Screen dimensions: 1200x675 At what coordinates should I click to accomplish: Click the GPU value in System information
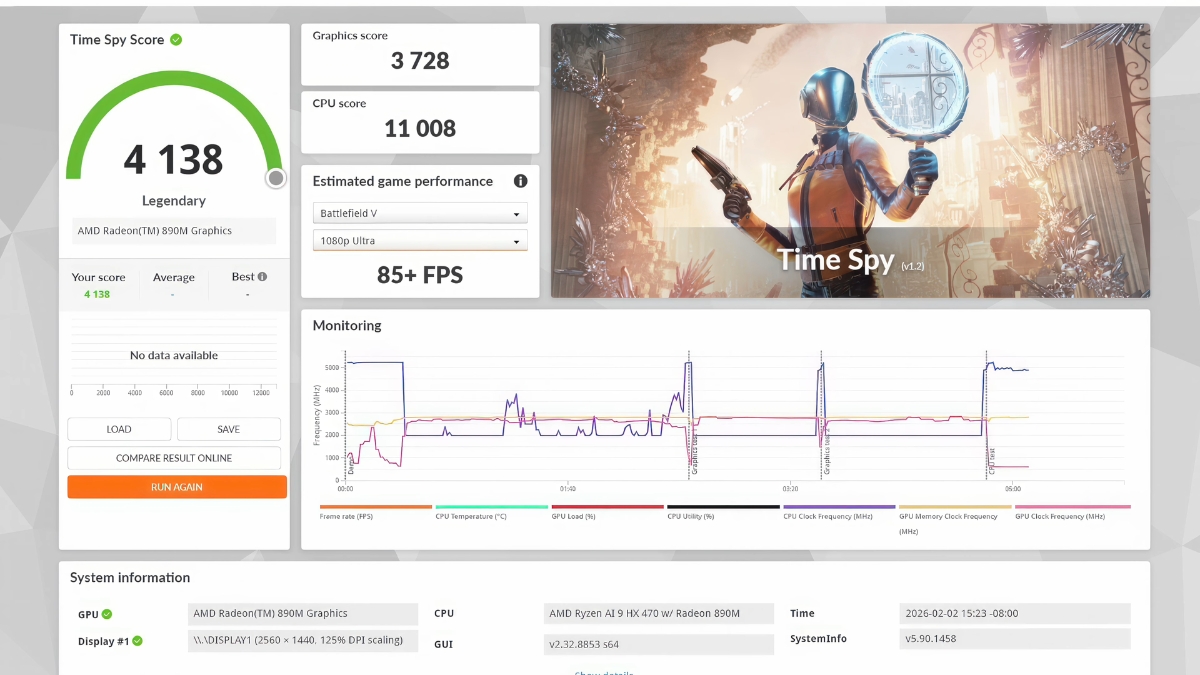coord(303,614)
